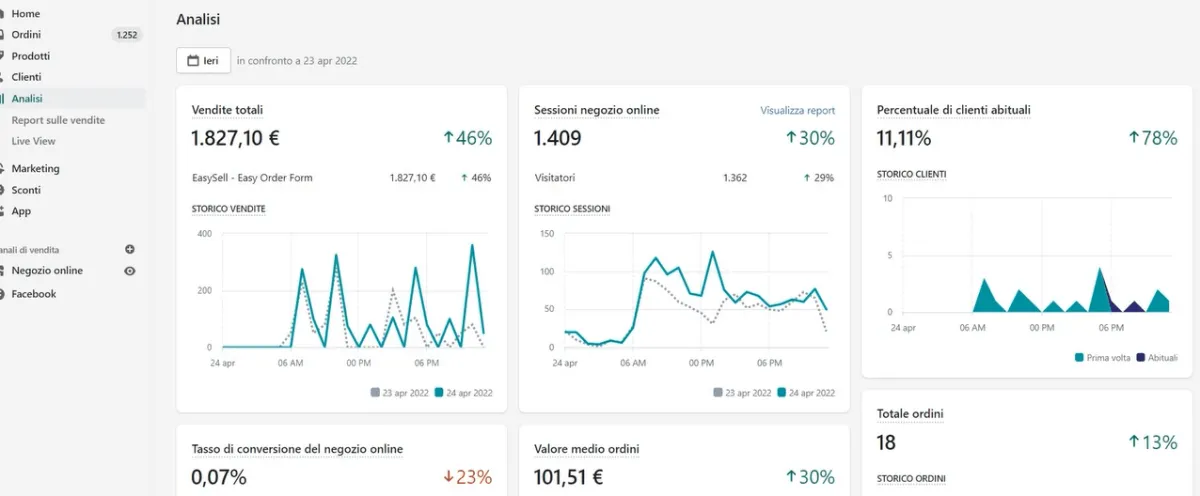
Task: Toggle the Abituali legend in customers chart
Action: [x=1157, y=357]
